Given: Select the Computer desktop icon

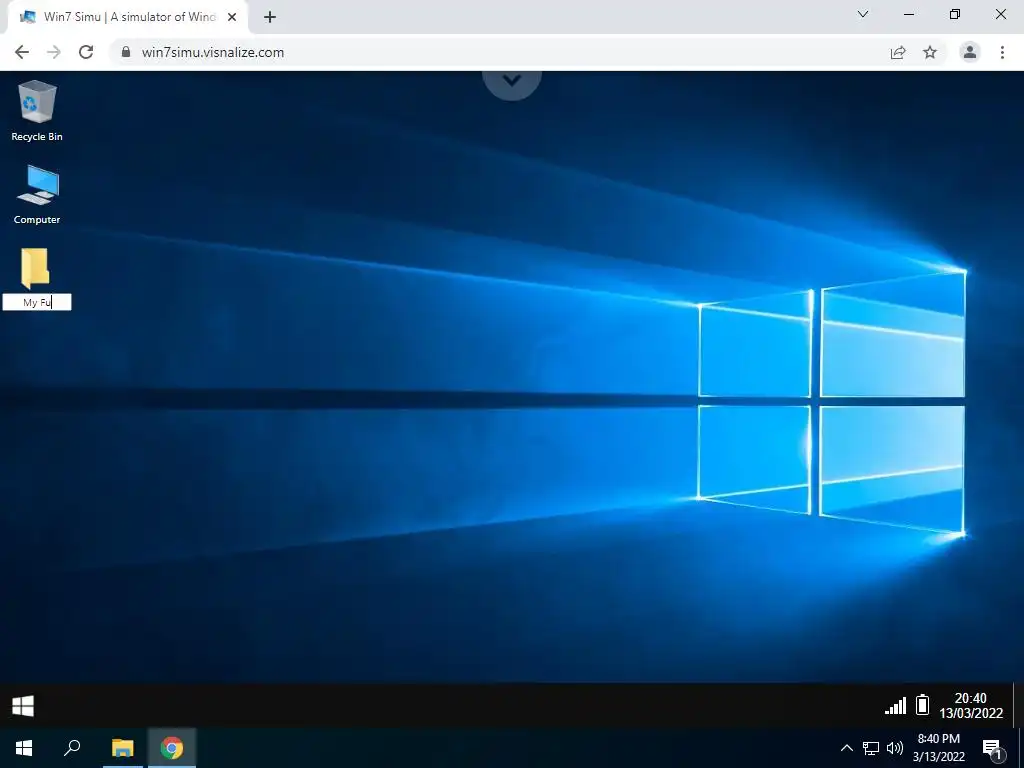Looking at the screenshot, I should coord(37,194).
